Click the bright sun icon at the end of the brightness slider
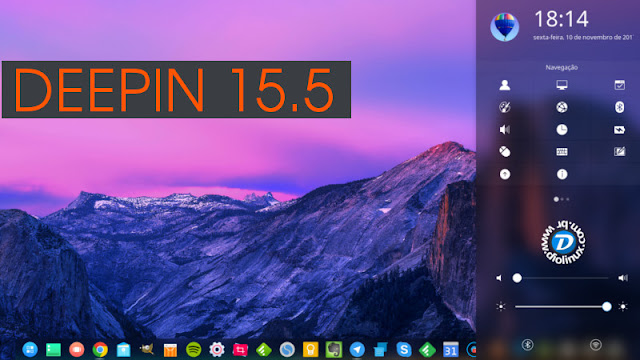The height and width of the screenshot is (360, 640). click(x=623, y=307)
